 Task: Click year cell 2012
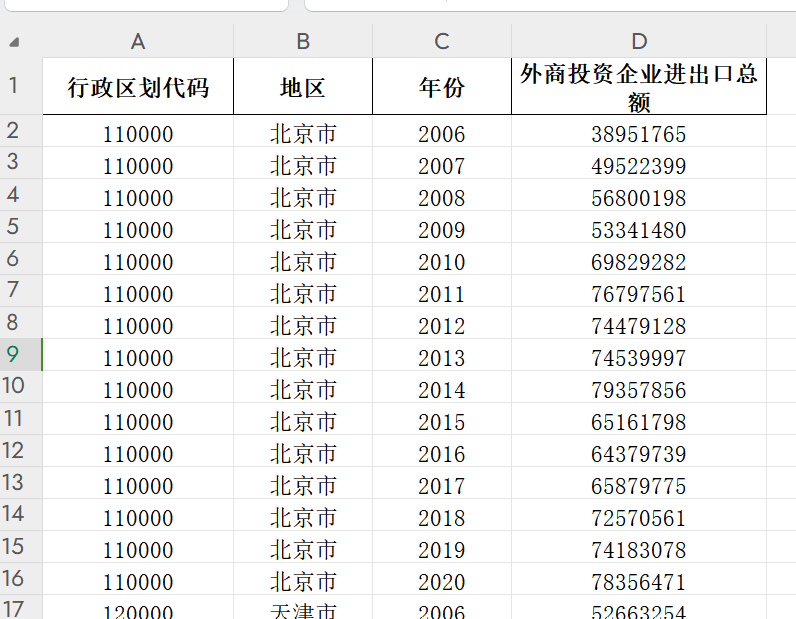(x=442, y=323)
